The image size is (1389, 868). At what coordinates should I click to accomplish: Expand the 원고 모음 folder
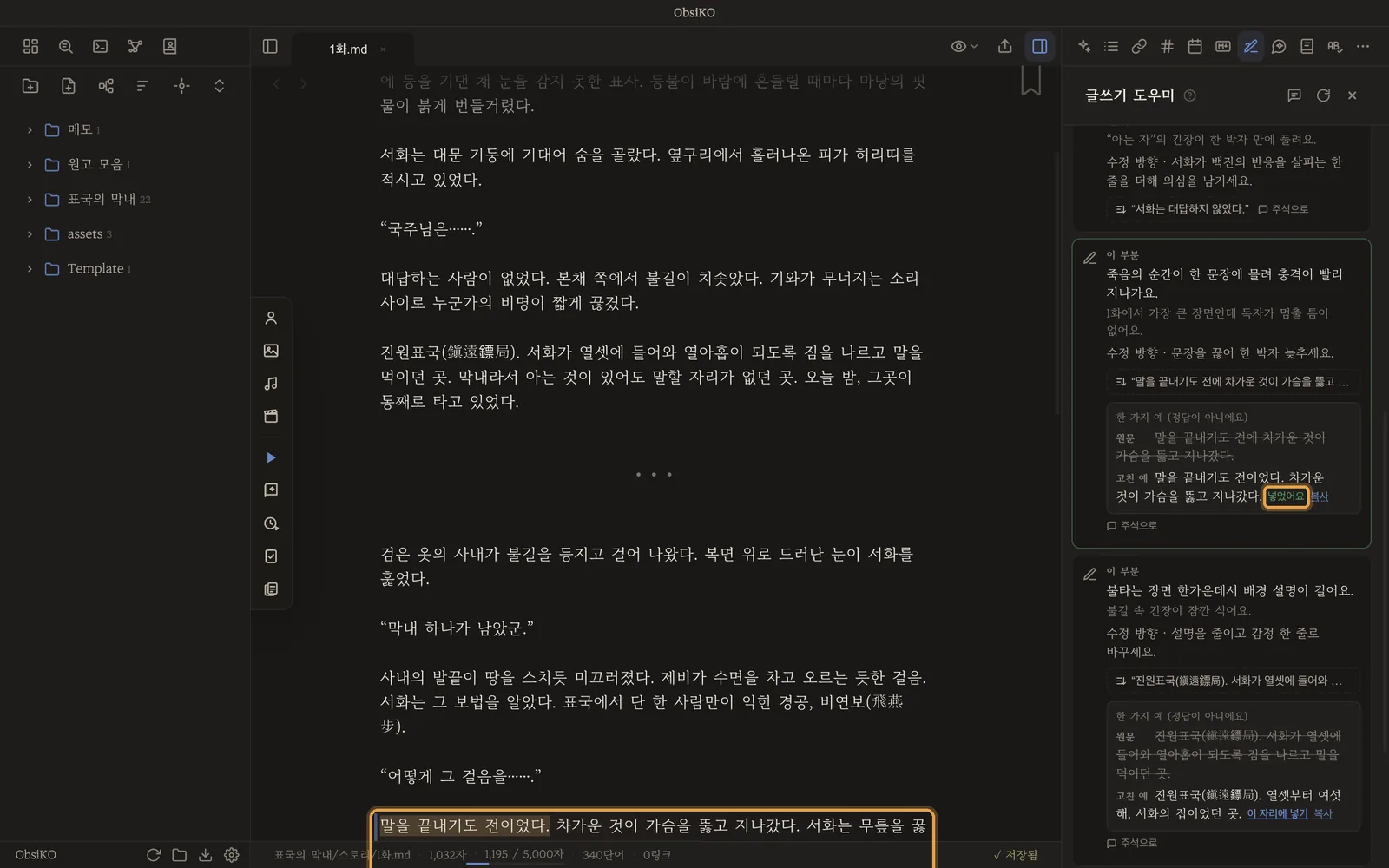point(30,164)
